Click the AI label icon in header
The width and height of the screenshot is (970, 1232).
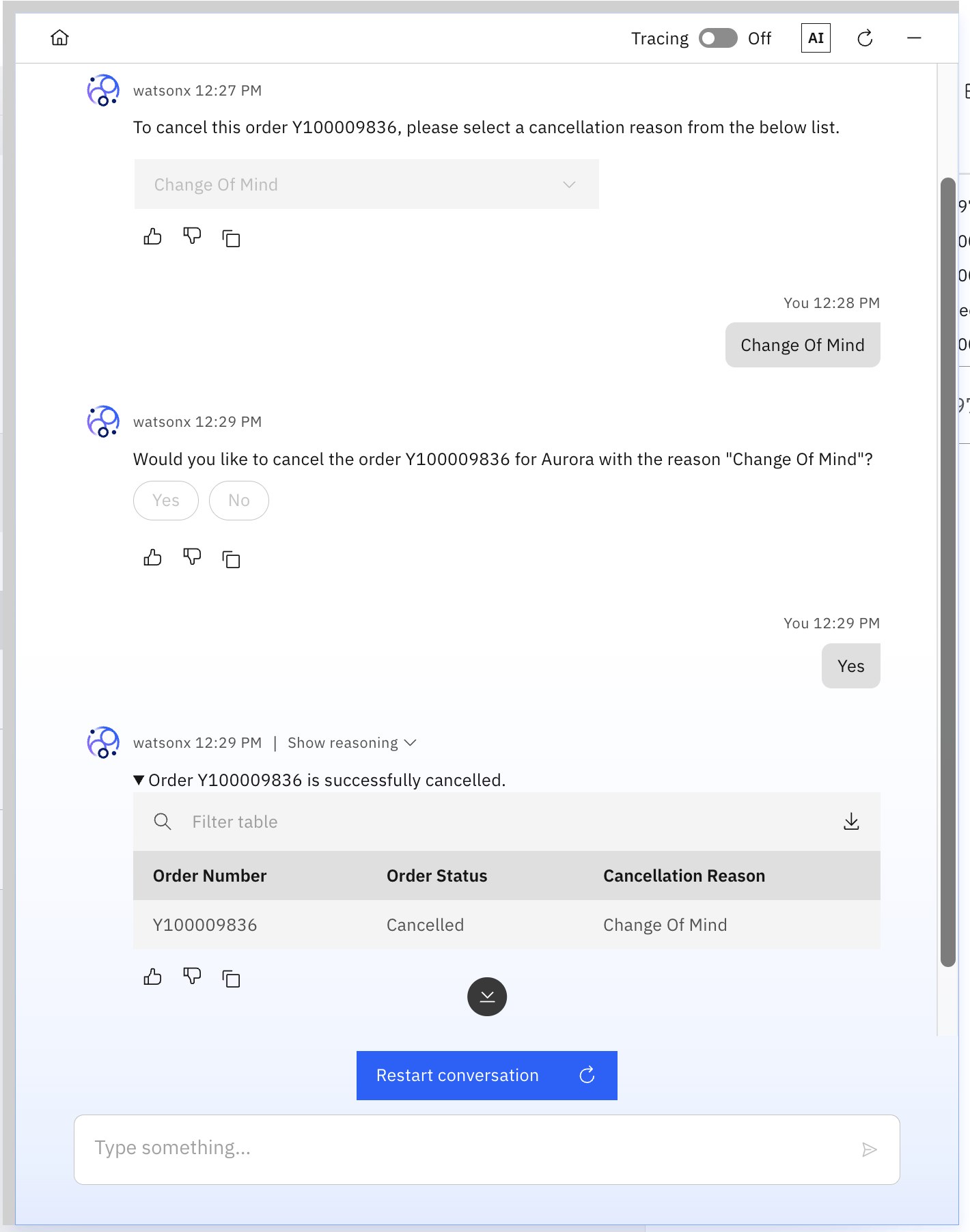(816, 38)
